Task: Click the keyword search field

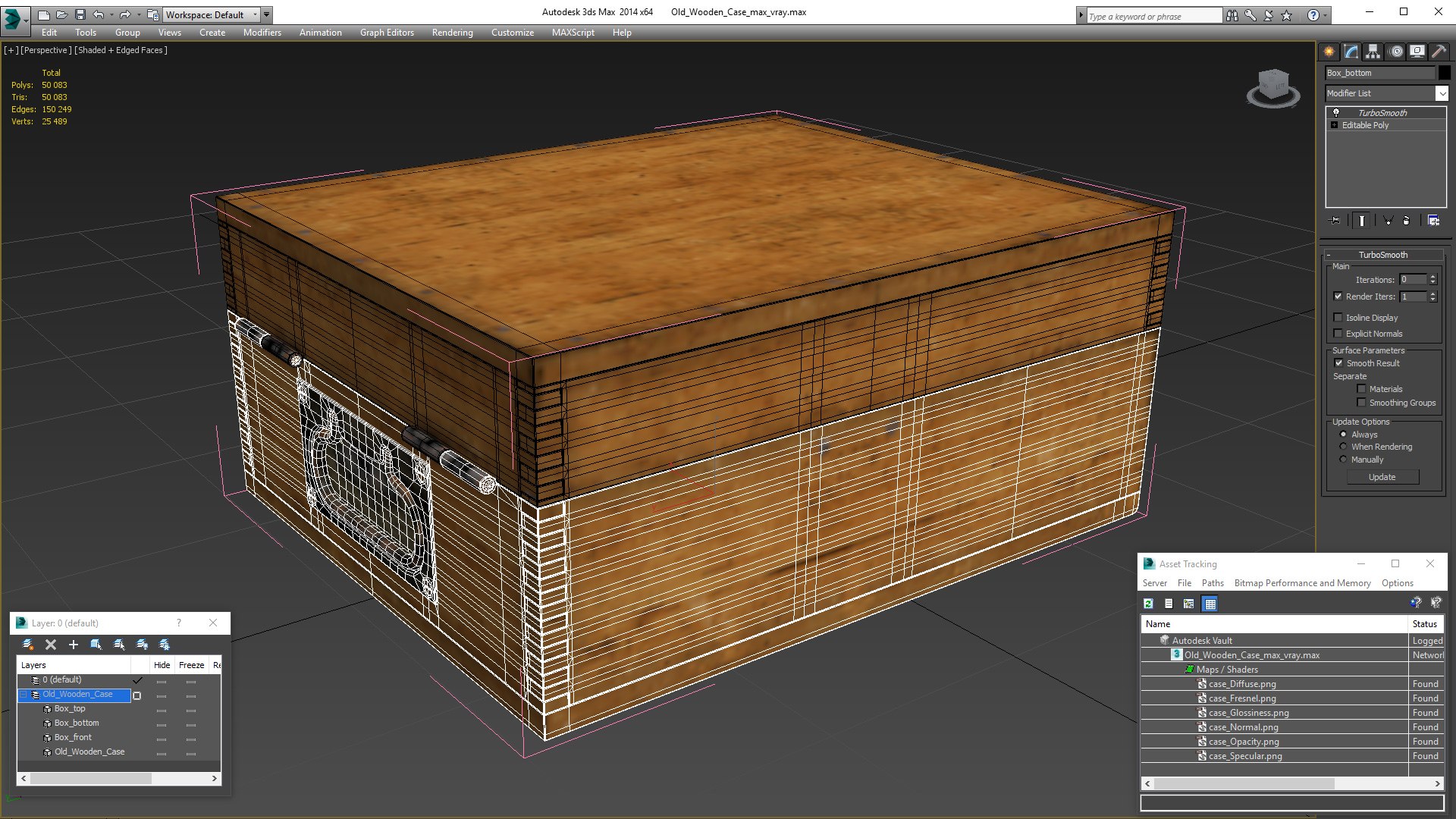Action: pos(1154,16)
